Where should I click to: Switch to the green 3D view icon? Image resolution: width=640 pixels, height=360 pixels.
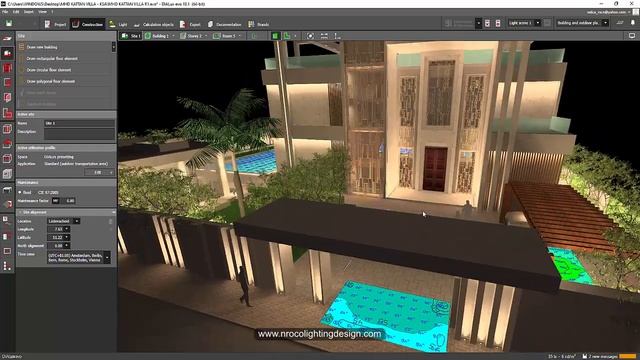[x=275, y=36]
